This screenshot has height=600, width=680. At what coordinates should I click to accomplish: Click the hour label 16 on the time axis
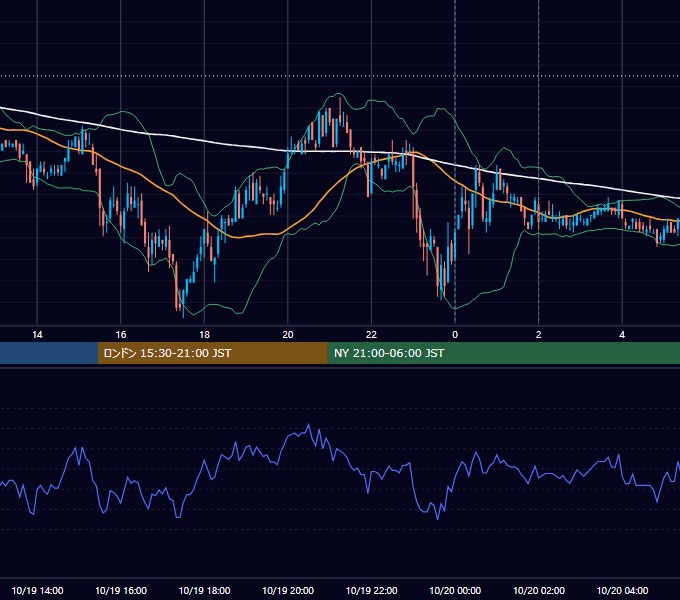pos(121,335)
